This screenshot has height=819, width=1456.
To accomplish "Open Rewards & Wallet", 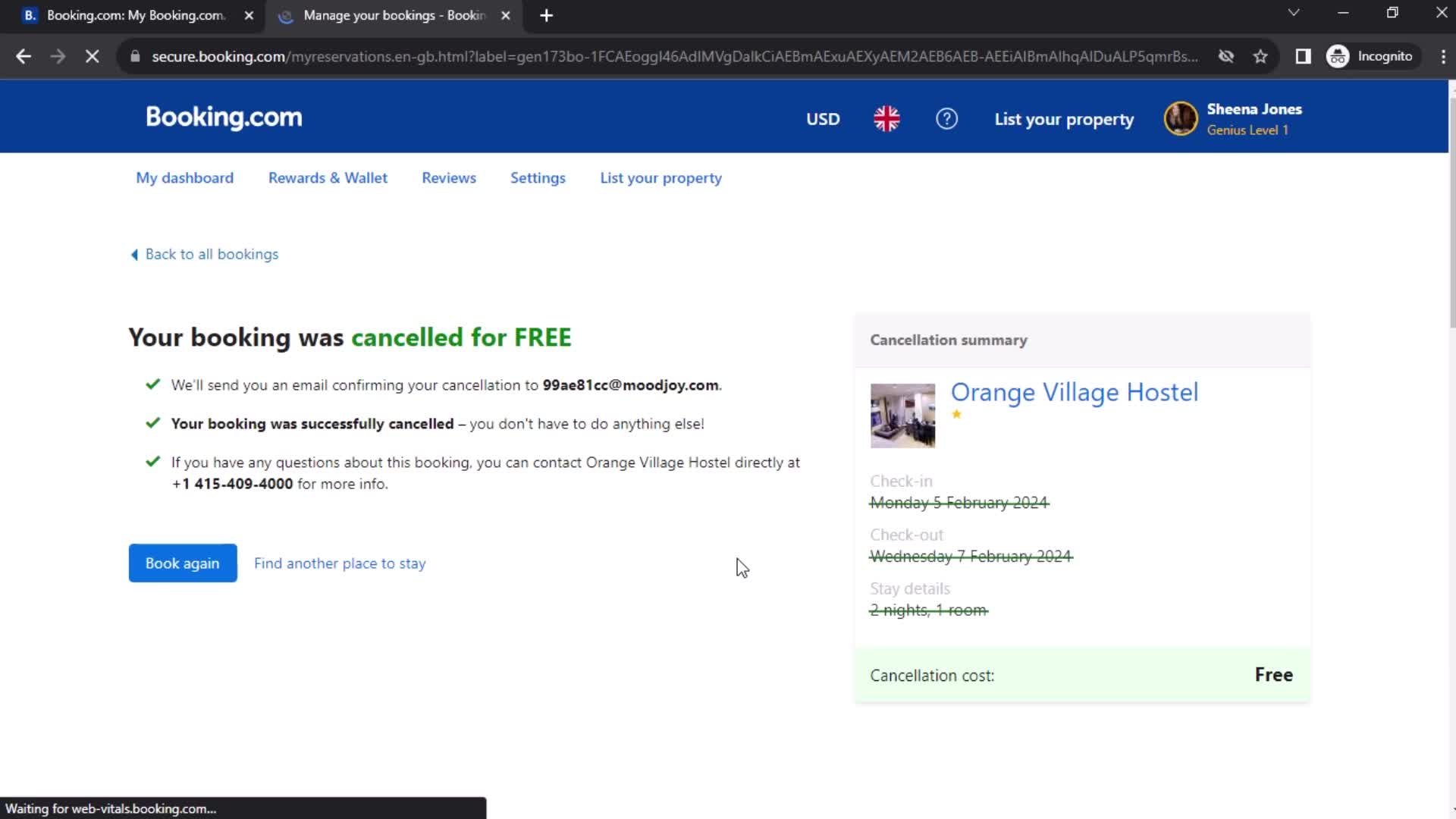I will click(x=328, y=177).
